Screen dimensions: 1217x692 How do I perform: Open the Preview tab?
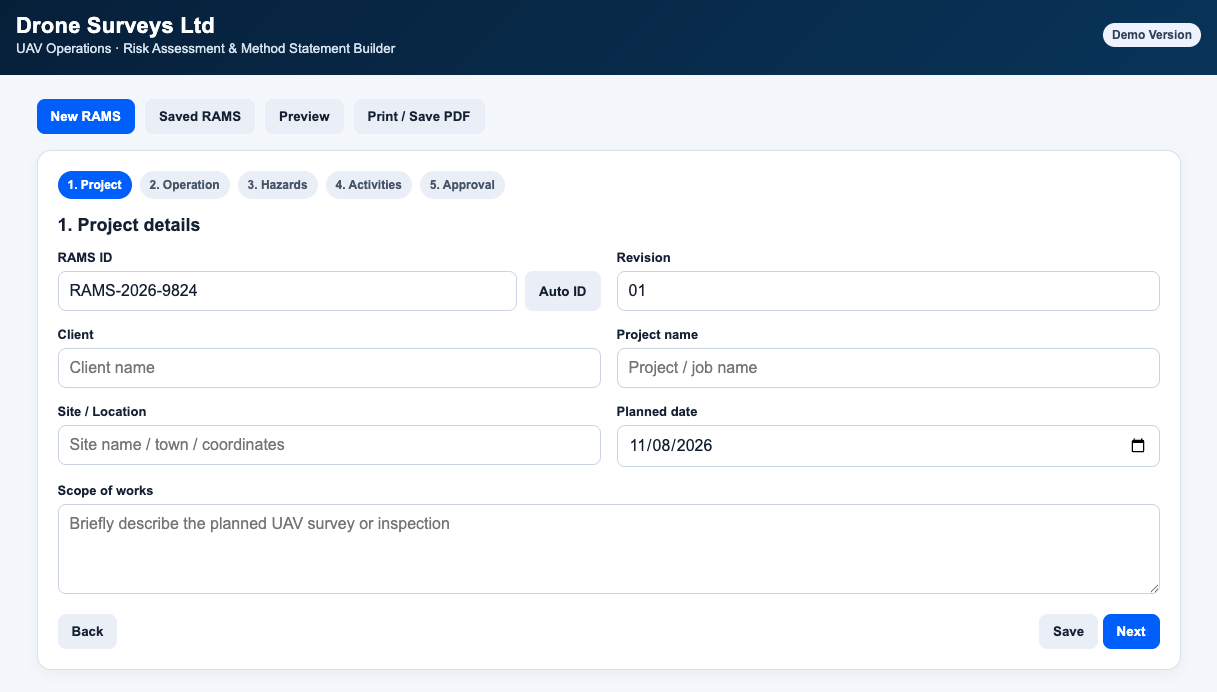click(304, 116)
